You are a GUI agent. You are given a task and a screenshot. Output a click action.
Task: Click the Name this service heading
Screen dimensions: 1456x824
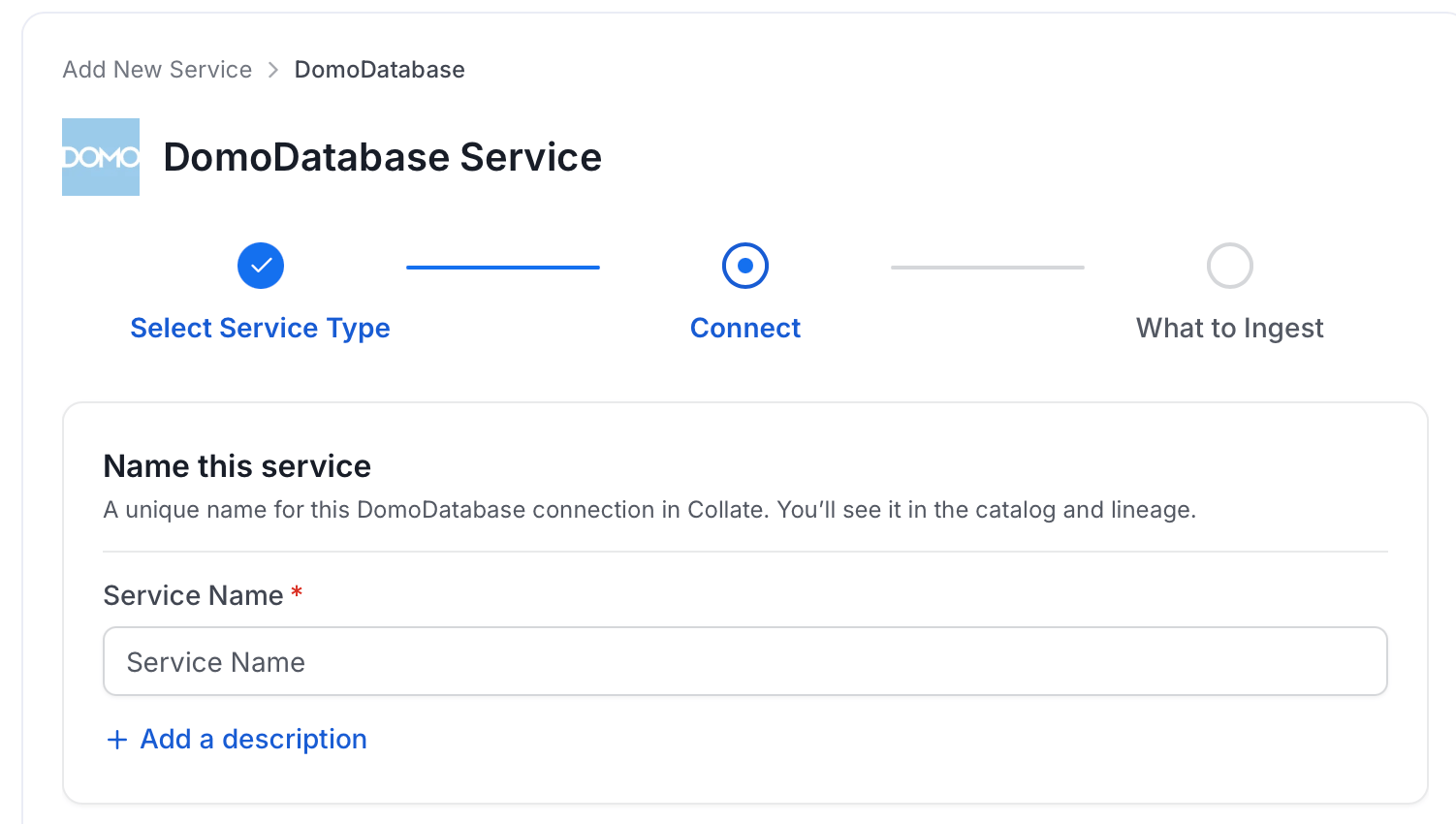pyautogui.click(x=237, y=466)
